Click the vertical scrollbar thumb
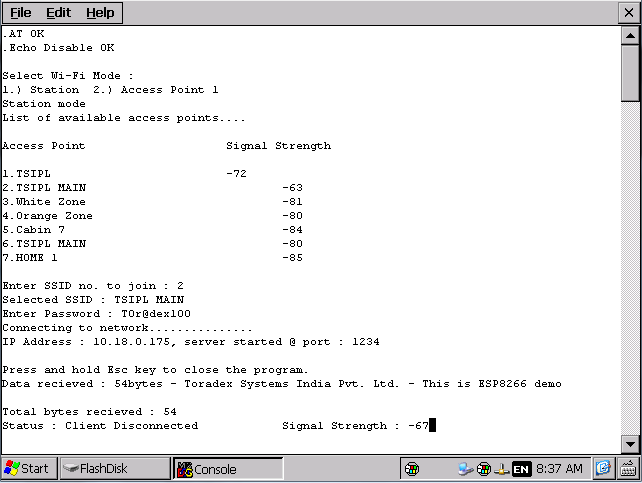The image size is (642, 483). tap(630, 75)
